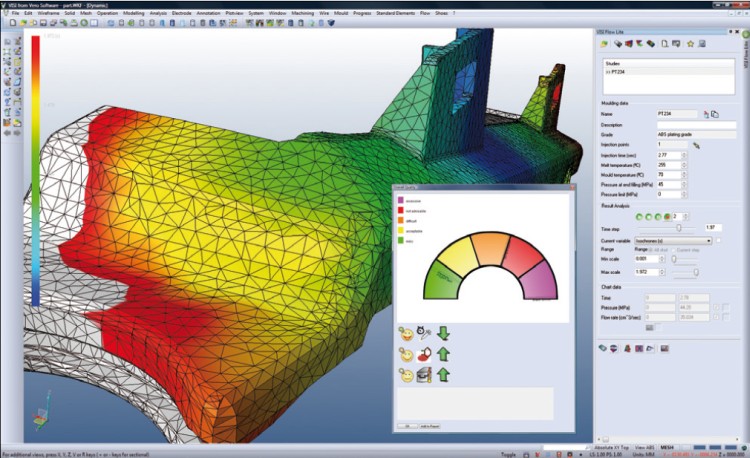The image size is (750, 458).
Task: Click the OK button in results dialog
Action: (x=407, y=426)
